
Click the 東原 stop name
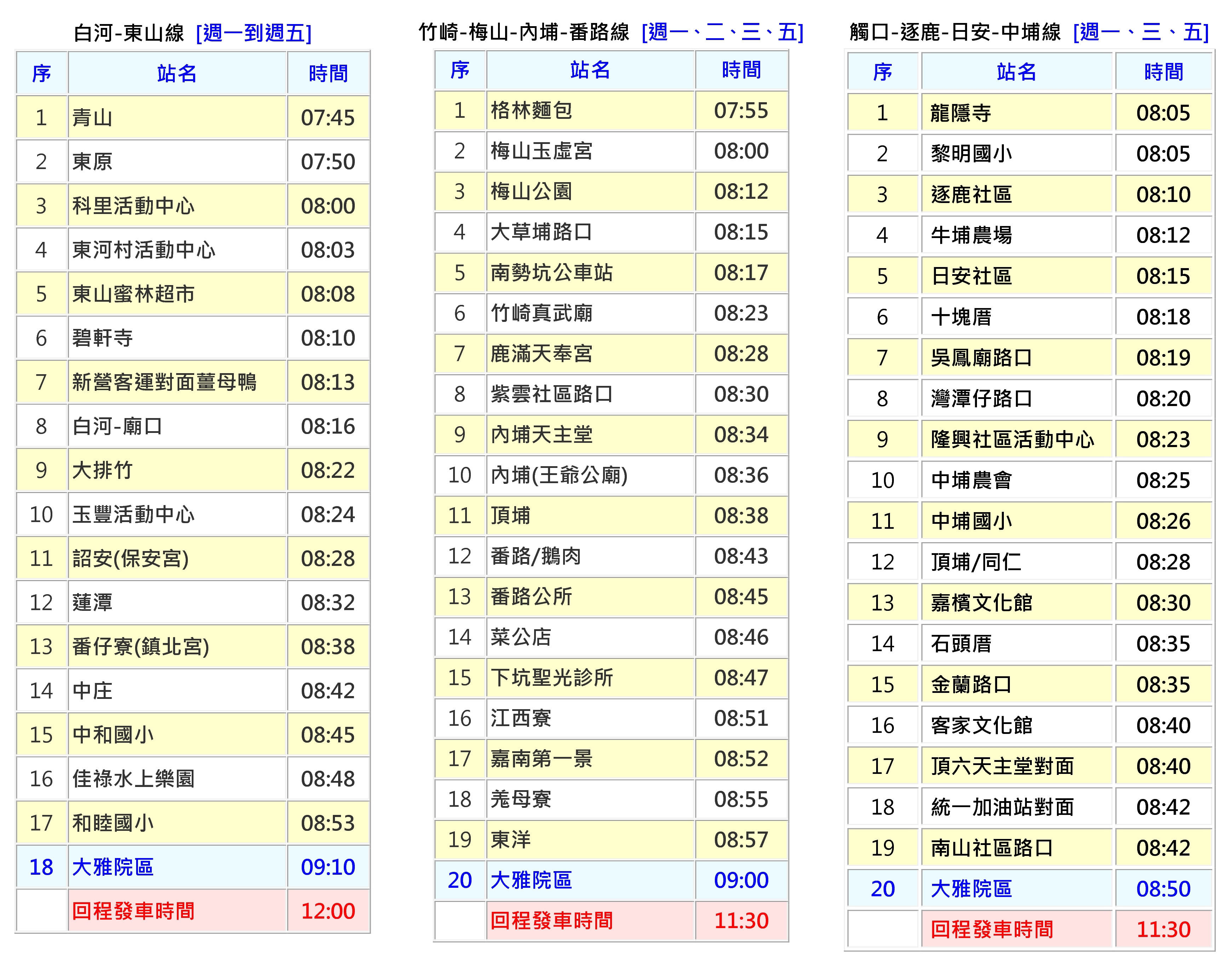92,162
